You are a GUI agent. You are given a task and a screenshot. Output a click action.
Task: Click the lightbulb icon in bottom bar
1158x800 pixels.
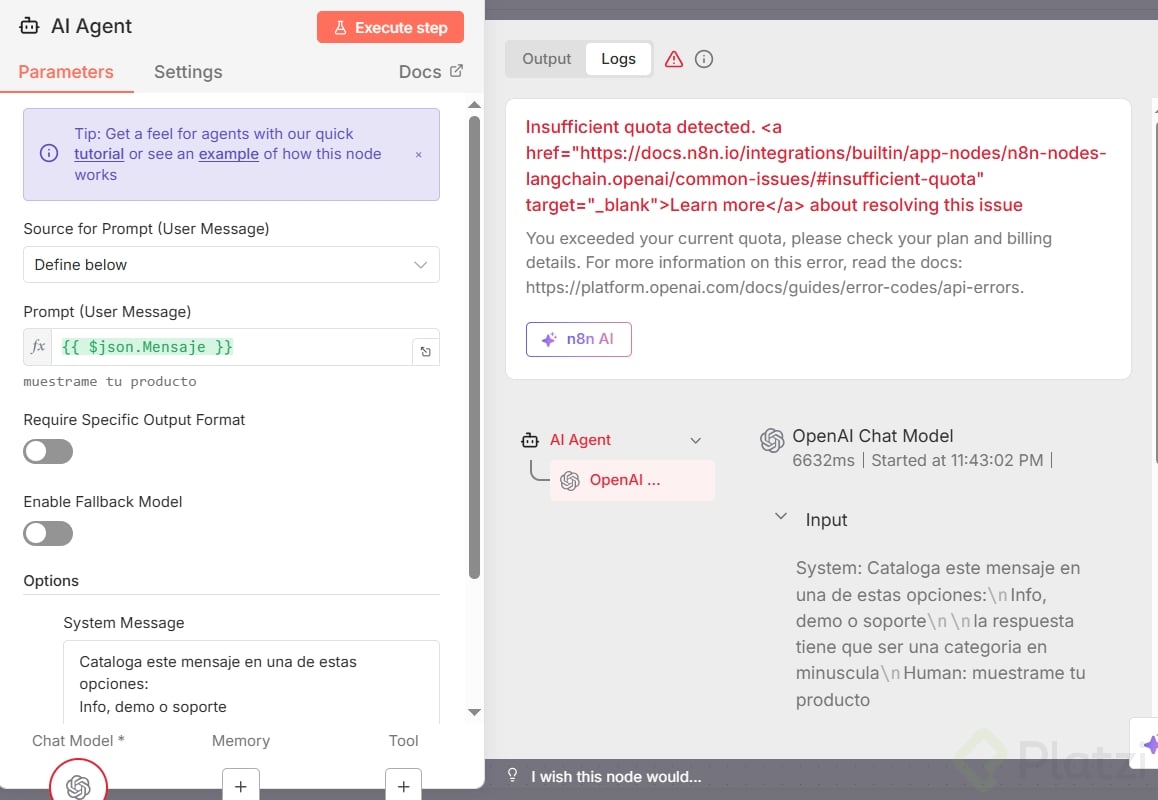[513, 776]
